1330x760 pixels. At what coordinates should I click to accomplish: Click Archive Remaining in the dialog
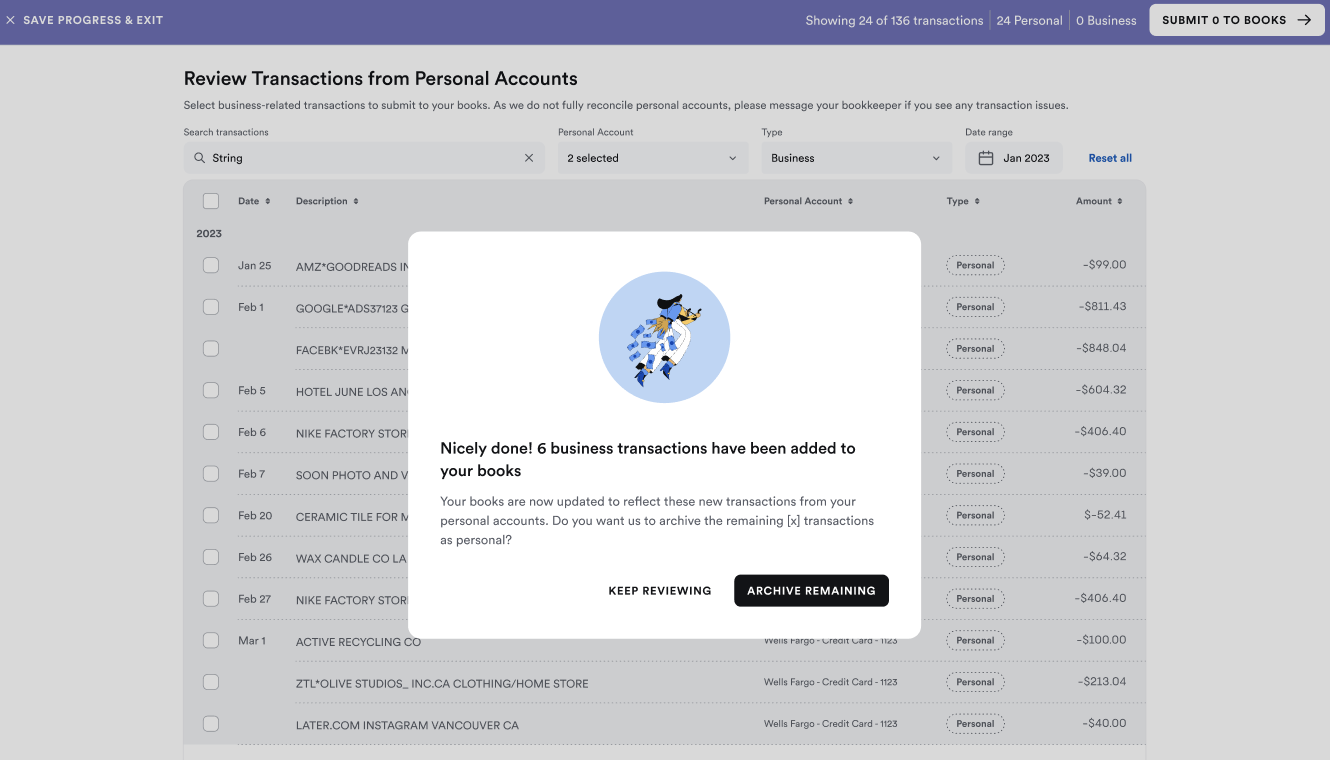pyautogui.click(x=811, y=590)
